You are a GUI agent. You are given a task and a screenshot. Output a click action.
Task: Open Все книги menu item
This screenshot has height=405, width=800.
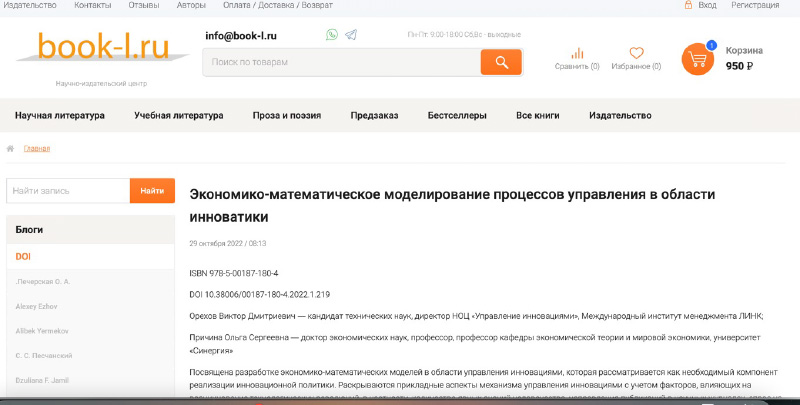point(538,115)
